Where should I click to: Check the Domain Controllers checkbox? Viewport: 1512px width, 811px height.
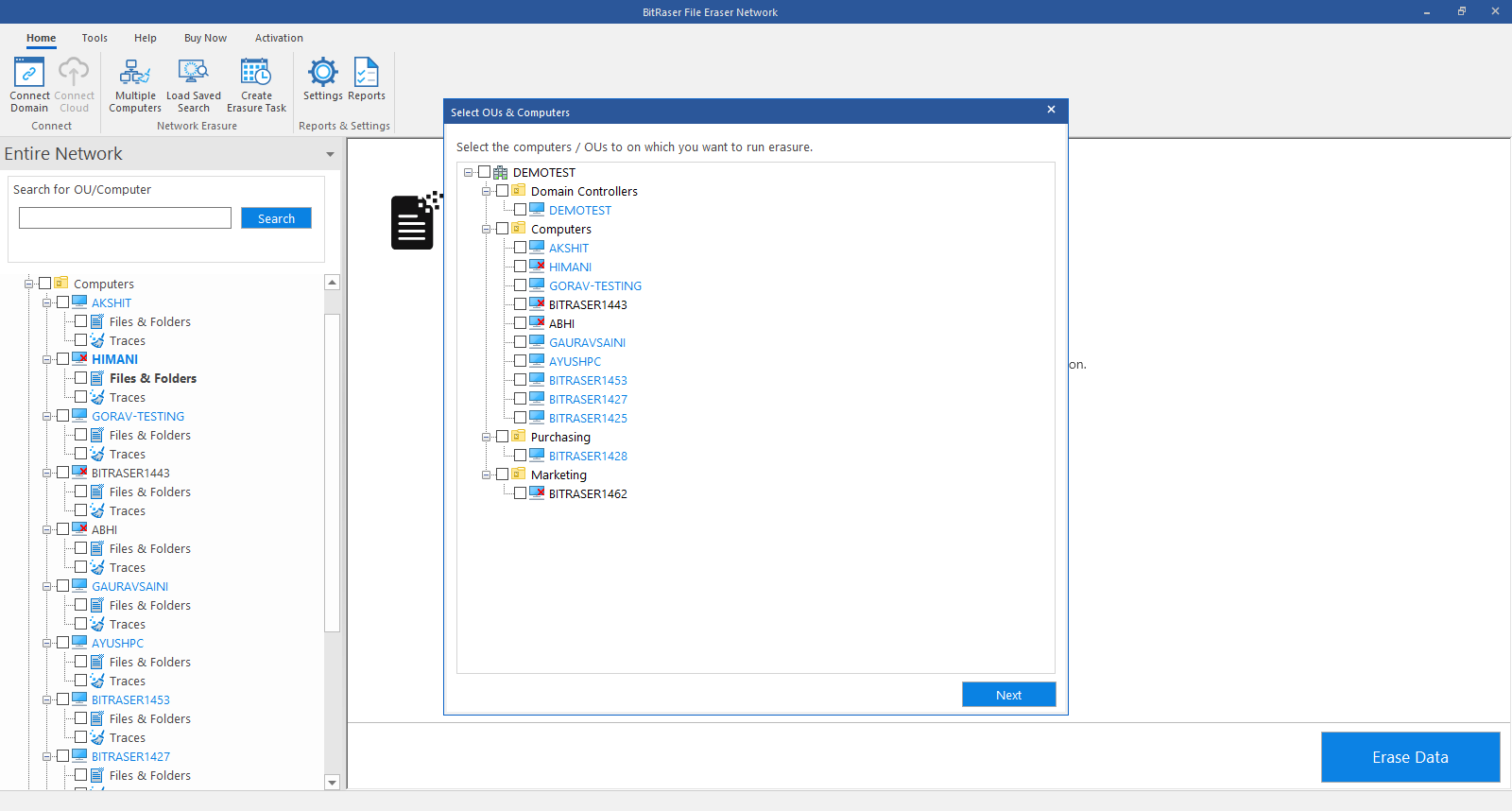point(502,191)
